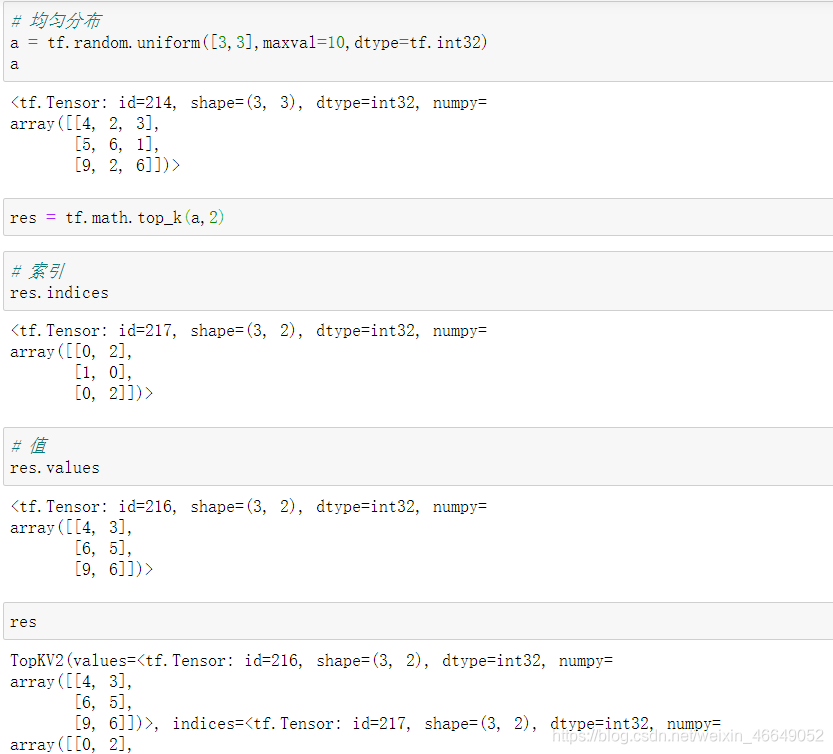Click output header 'id=216' under res.values
The height and width of the screenshot is (754, 833).
pos(248,506)
